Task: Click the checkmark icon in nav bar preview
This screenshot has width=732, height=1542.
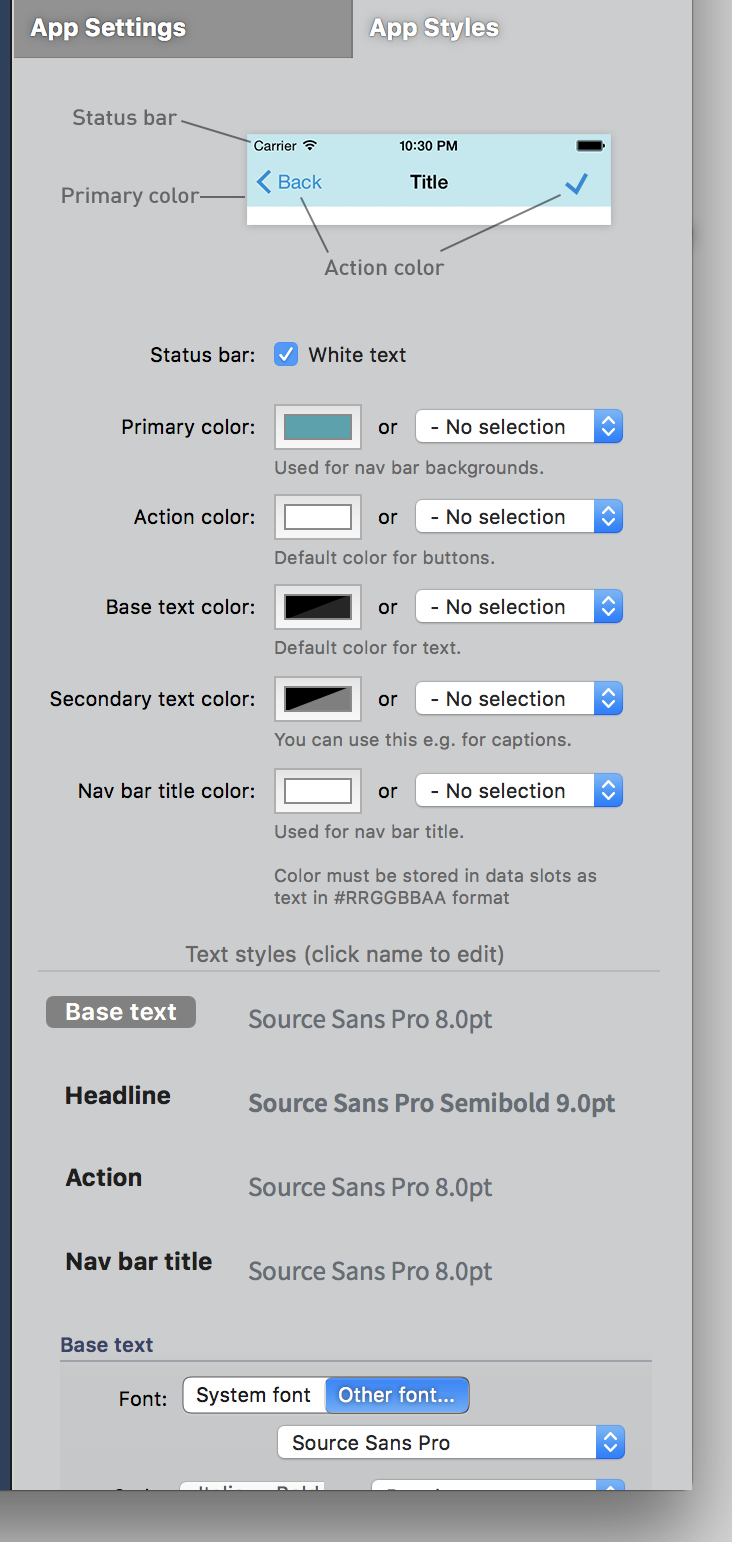Action: click(x=576, y=183)
